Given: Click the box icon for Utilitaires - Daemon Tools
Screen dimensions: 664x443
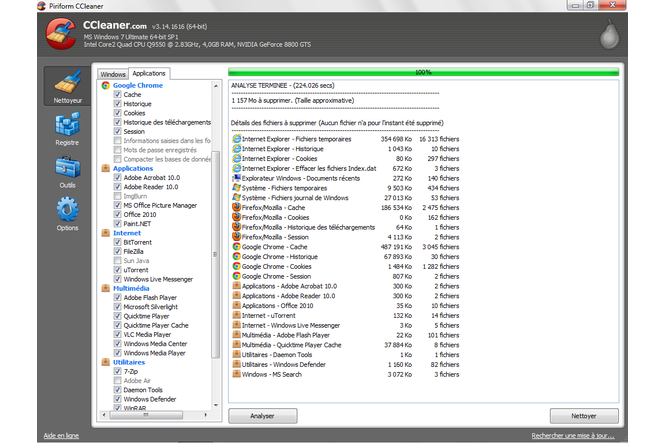Looking at the screenshot, I should point(237,354).
